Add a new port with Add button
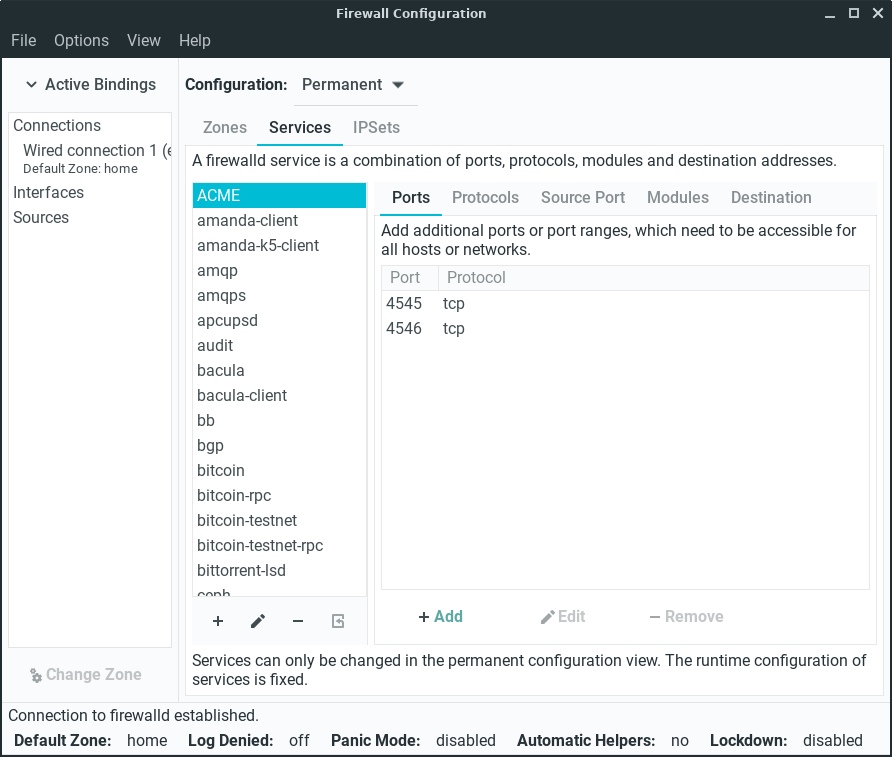The image size is (892, 757). pos(440,616)
